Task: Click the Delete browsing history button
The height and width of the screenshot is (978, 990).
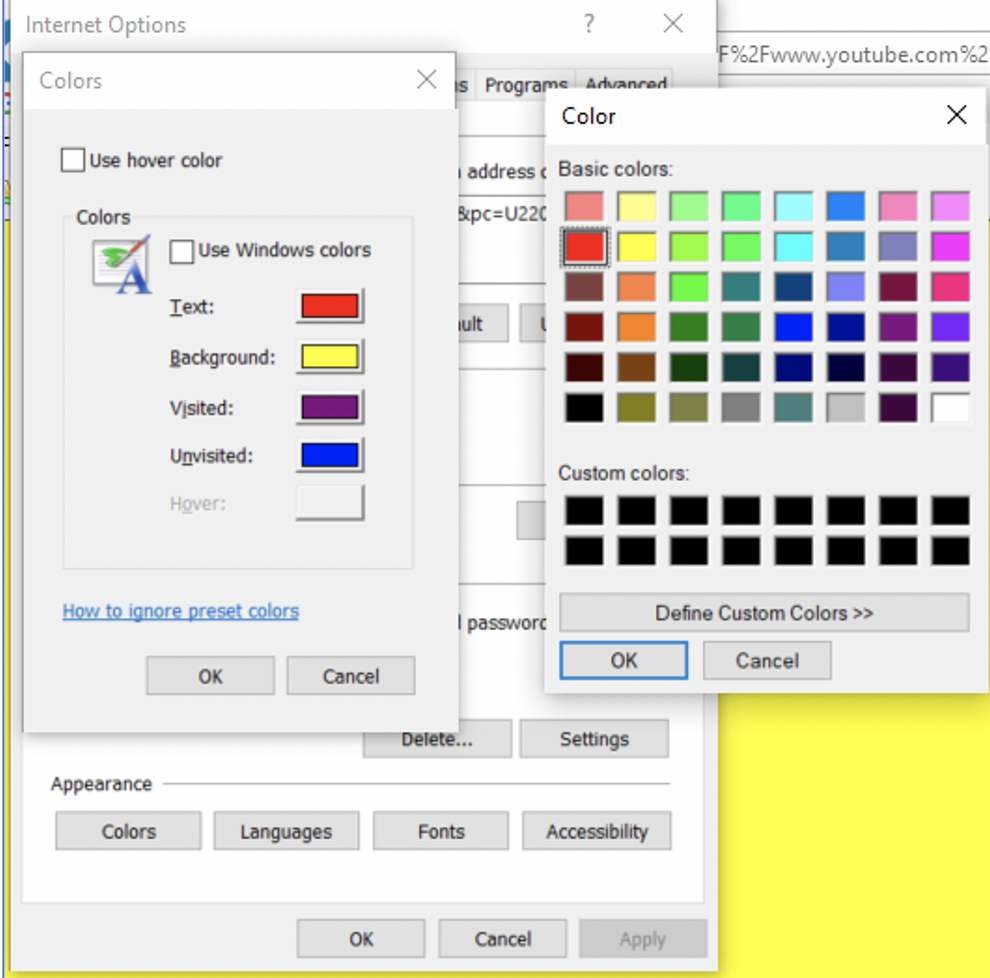Action: (437, 739)
